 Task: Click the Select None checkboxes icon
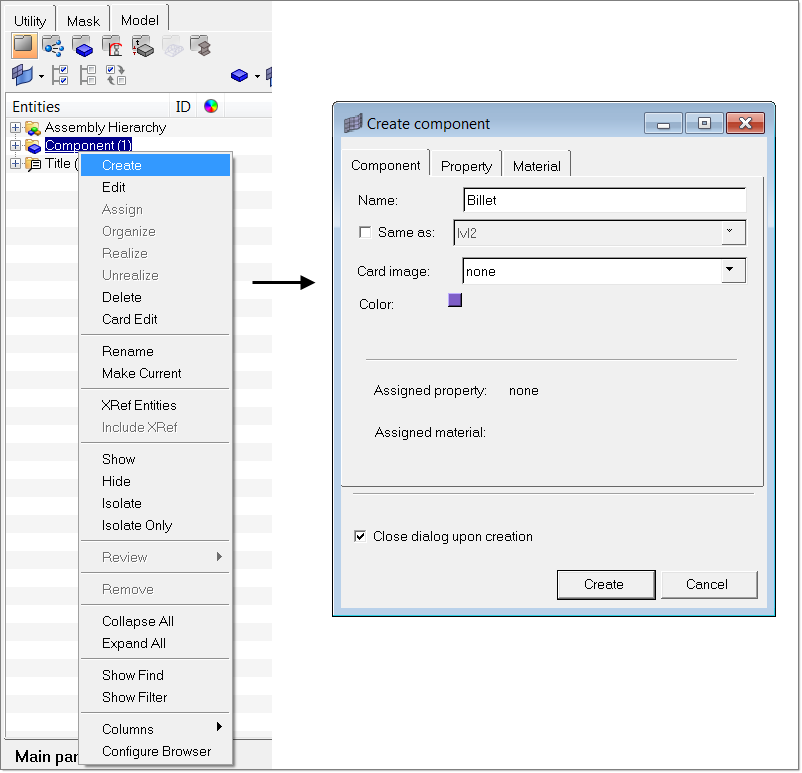coord(88,75)
